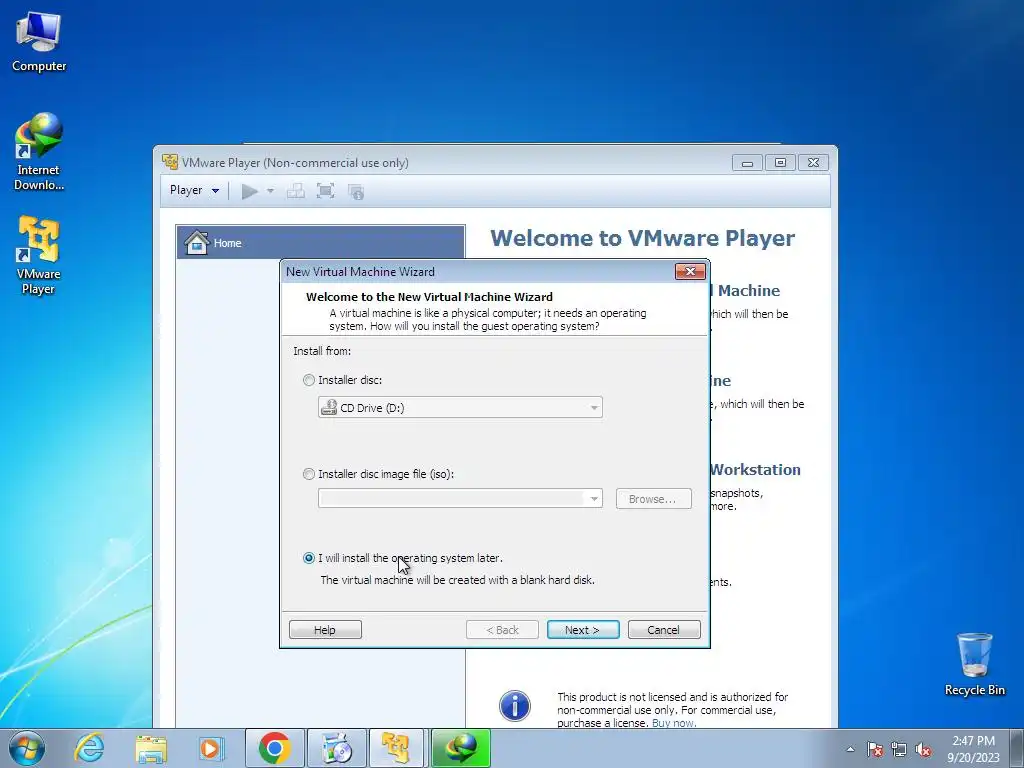
Task: Click the Windows Start orb
Action: tap(27, 748)
